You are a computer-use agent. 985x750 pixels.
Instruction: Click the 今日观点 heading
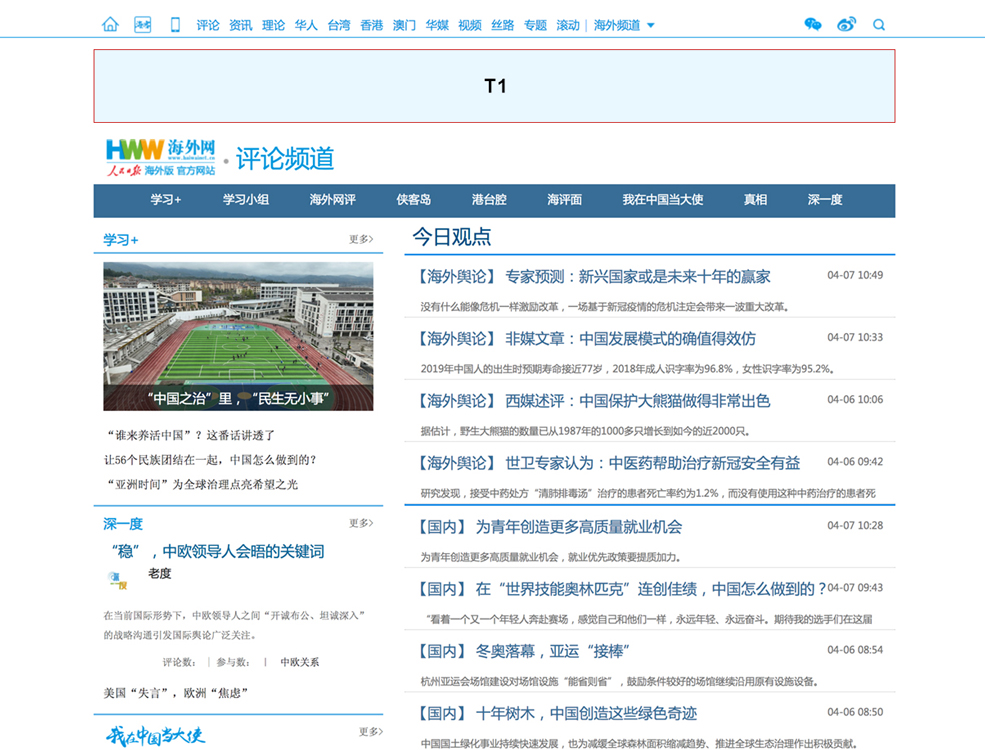click(x=452, y=237)
